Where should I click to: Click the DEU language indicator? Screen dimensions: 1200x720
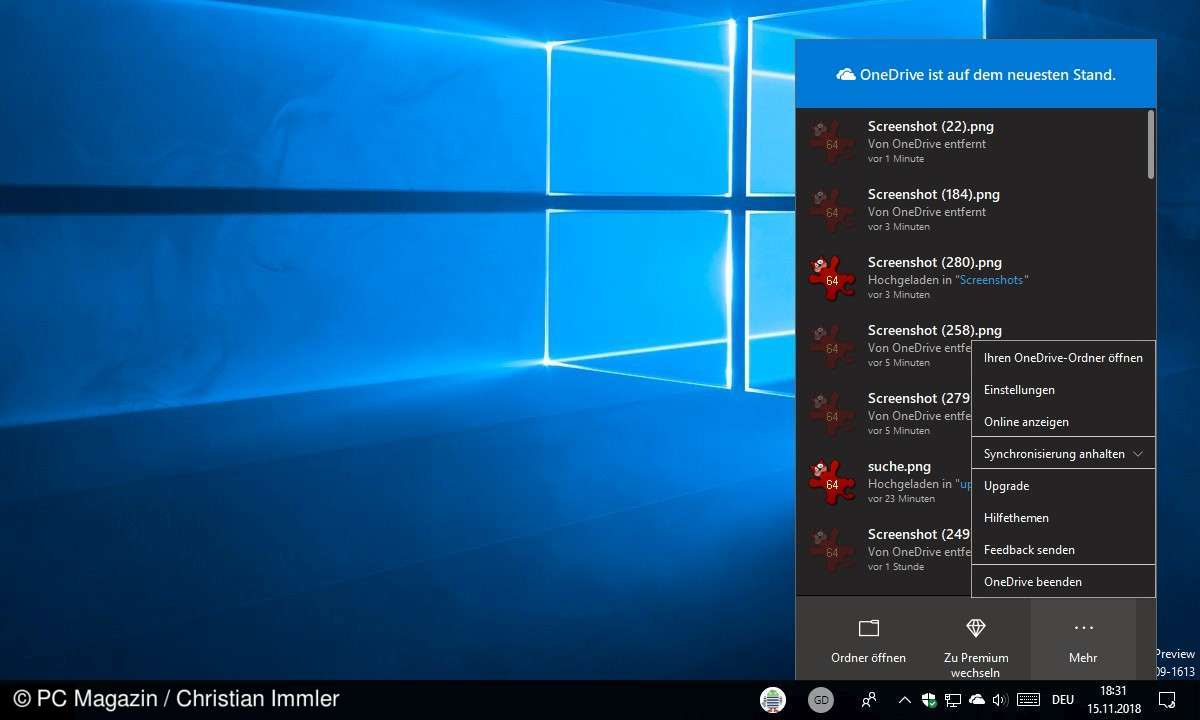(x=1063, y=700)
